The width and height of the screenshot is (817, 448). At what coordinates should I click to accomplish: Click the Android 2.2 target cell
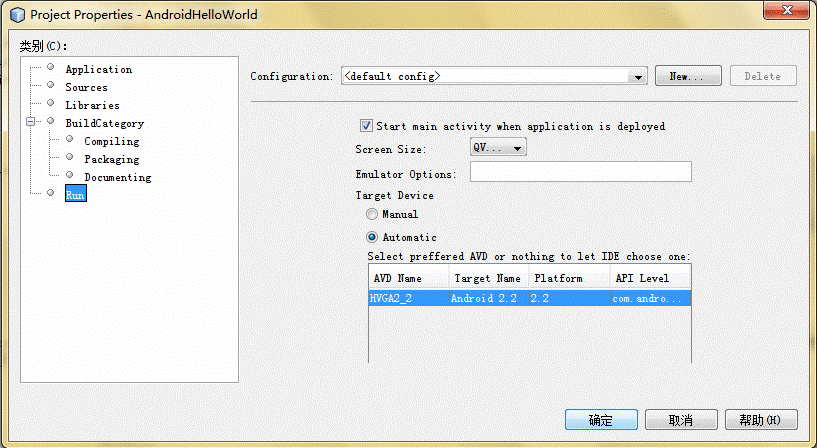[x=489, y=298]
